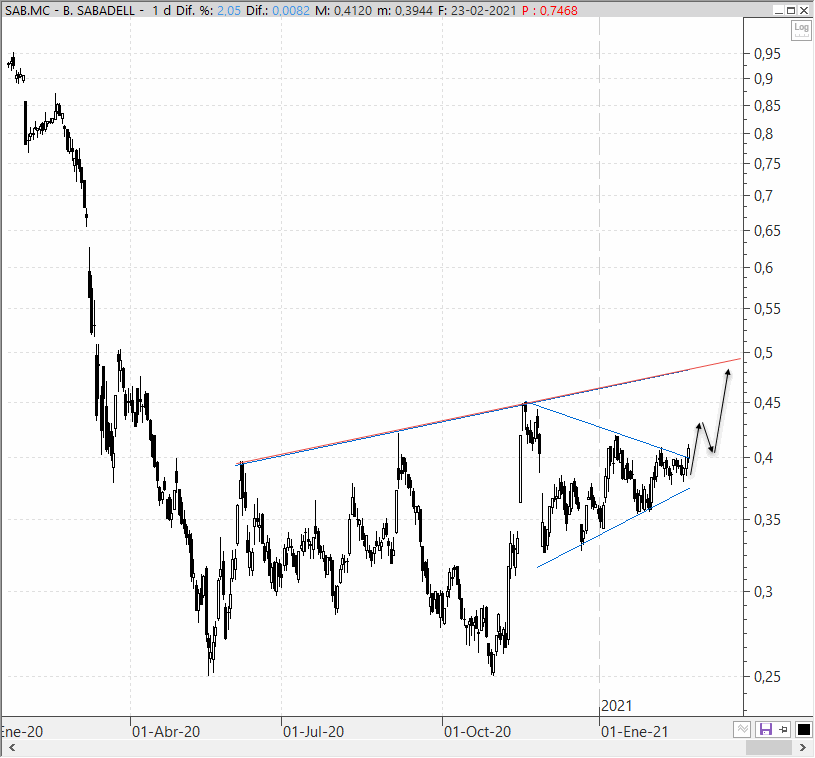Click the 01-Ene-21 date axis label

(x=635, y=731)
